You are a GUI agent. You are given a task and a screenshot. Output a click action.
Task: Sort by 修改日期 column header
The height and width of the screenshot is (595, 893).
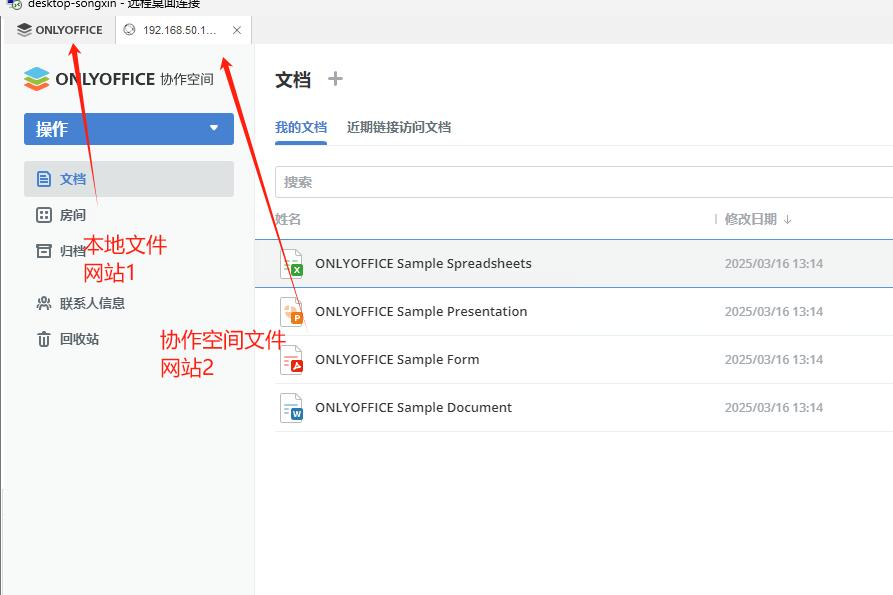point(751,219)
